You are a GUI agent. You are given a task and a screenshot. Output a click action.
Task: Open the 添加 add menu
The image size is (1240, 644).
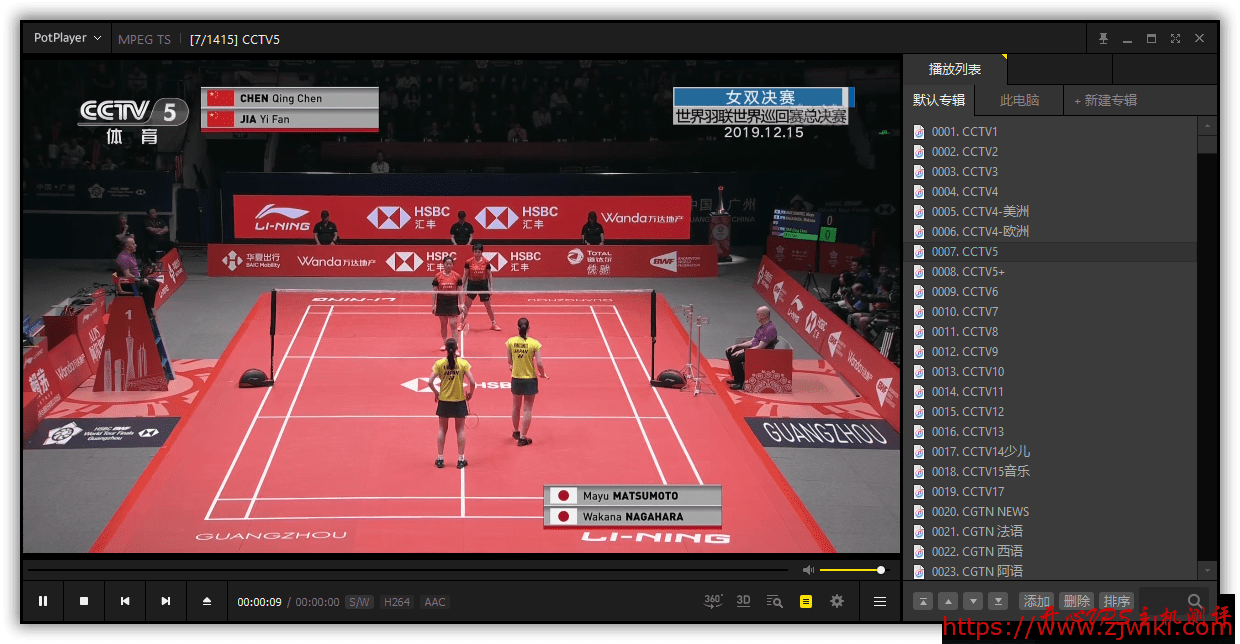[x=1036, y=601]
